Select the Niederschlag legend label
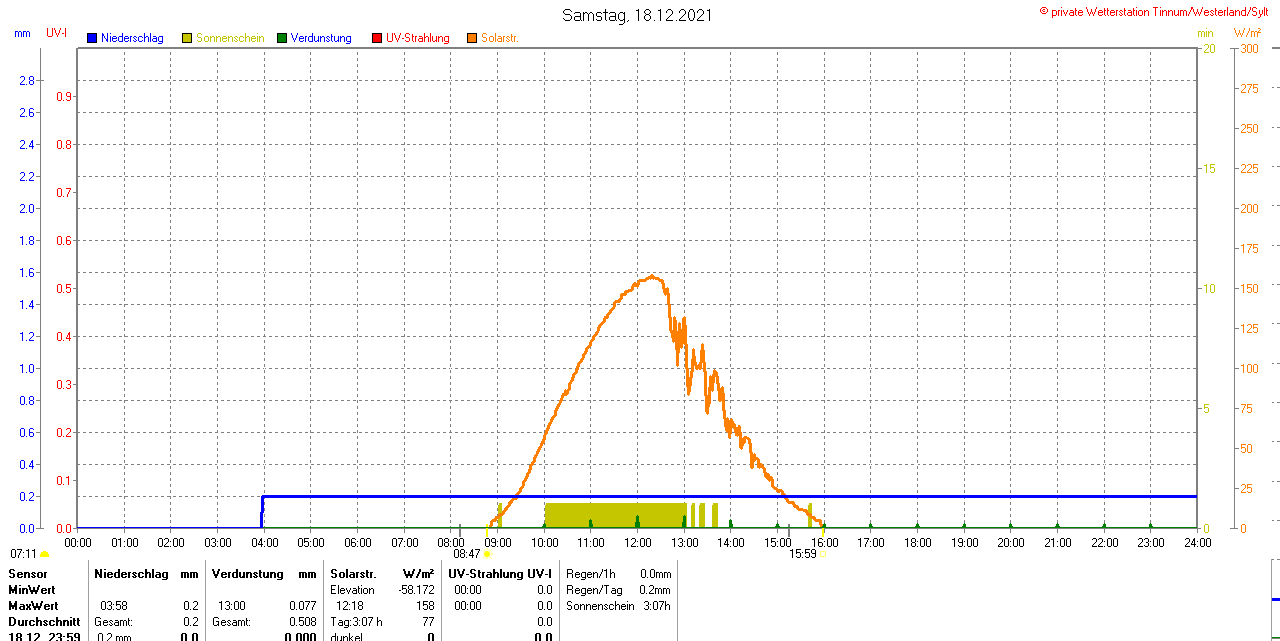Screen dimensions: 1280x641 [x=132, y=38]
